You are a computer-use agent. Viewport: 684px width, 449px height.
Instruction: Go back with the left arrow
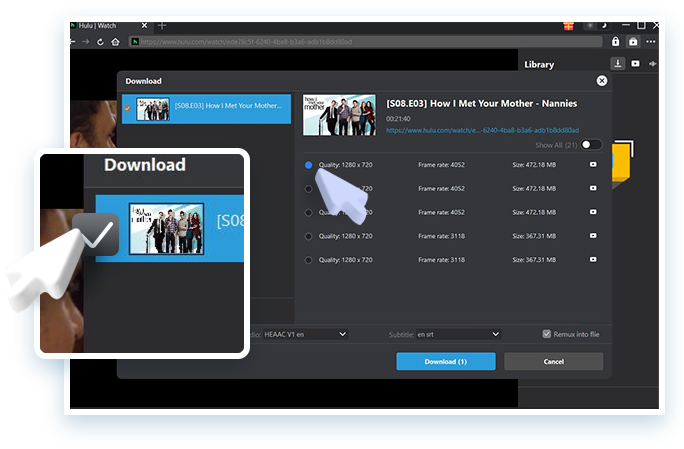73,42
